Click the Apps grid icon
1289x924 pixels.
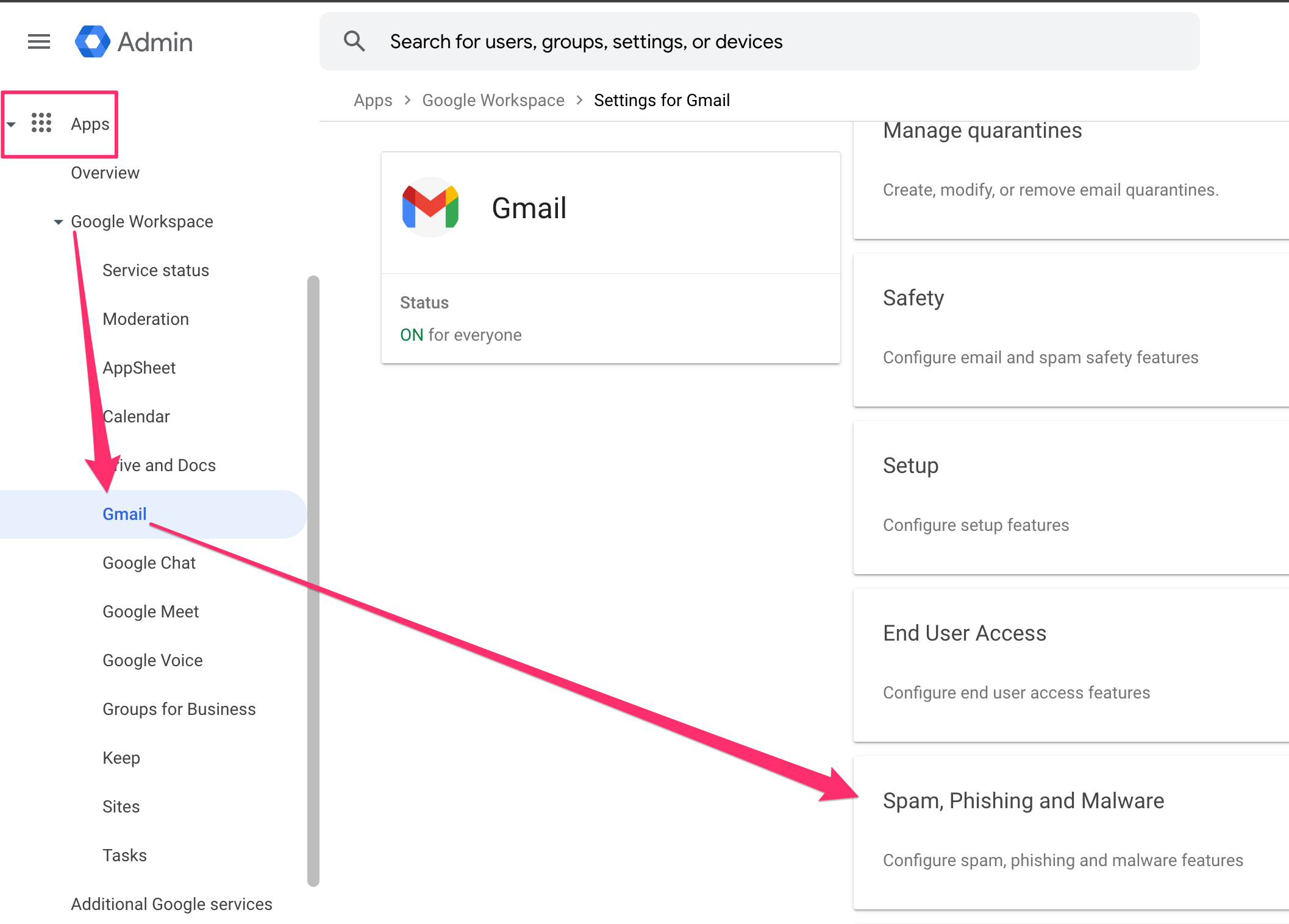(x=41, y=123)
